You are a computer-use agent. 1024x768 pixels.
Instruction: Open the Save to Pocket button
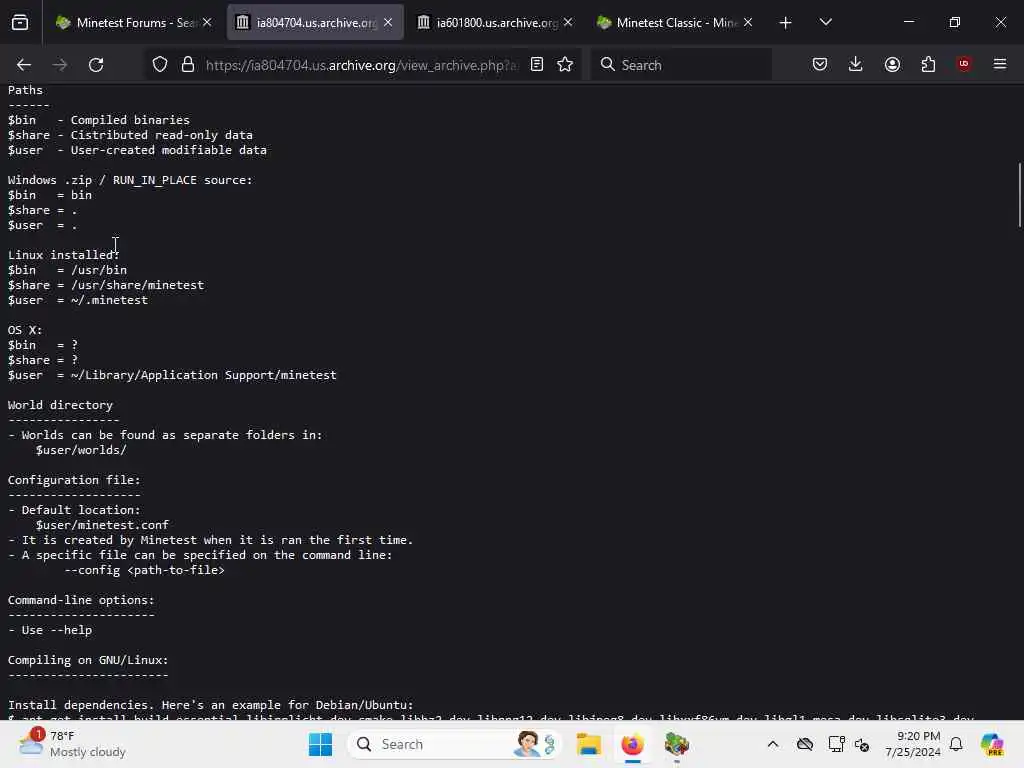(820, 64)
